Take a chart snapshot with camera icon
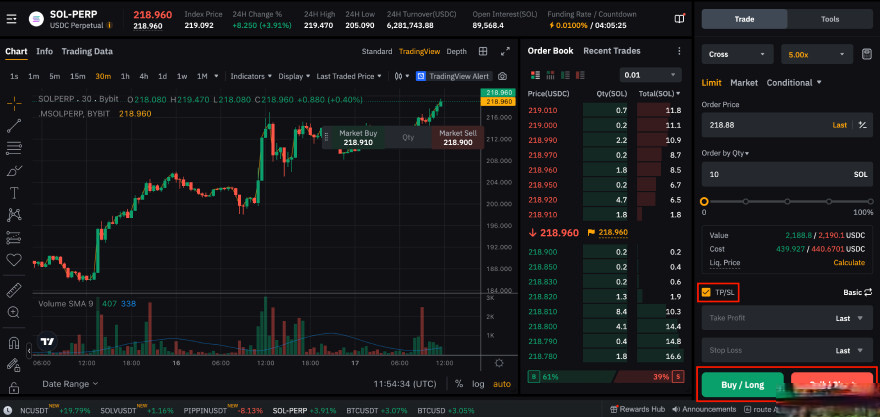 point(502,76)
